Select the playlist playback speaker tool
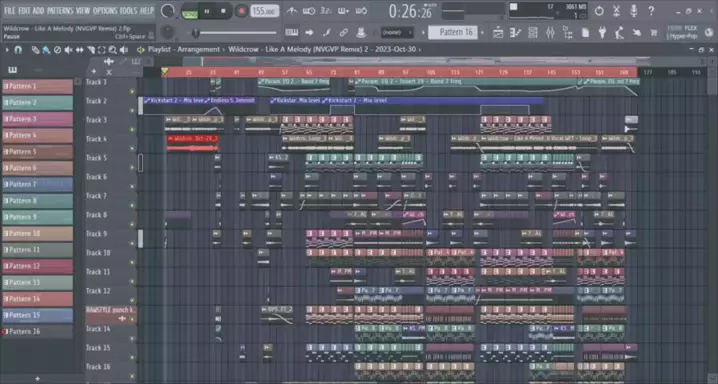Screen dimensions: 718x384 124,50
